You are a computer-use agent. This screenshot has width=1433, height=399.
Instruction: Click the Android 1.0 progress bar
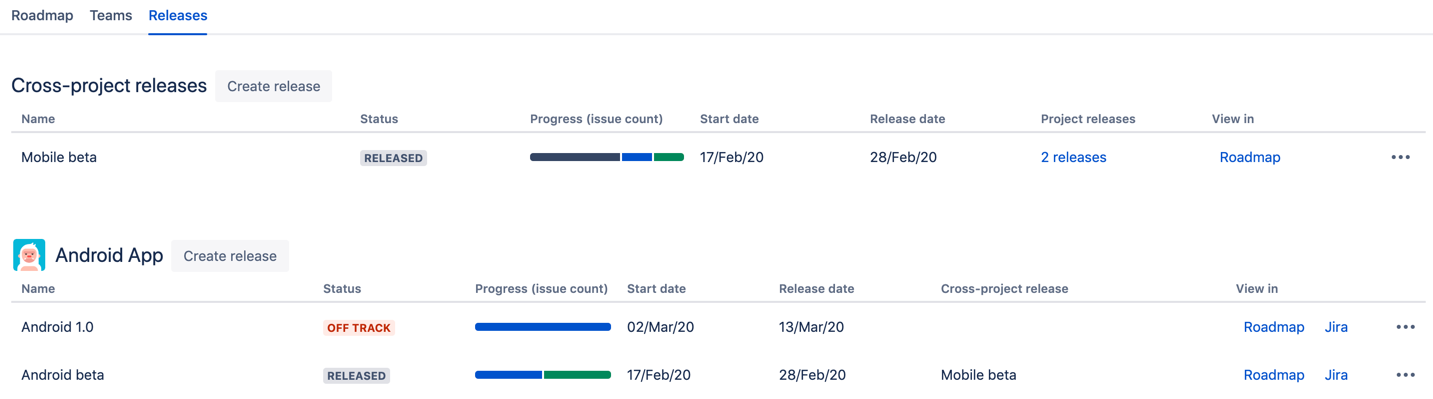pos(543,327)
